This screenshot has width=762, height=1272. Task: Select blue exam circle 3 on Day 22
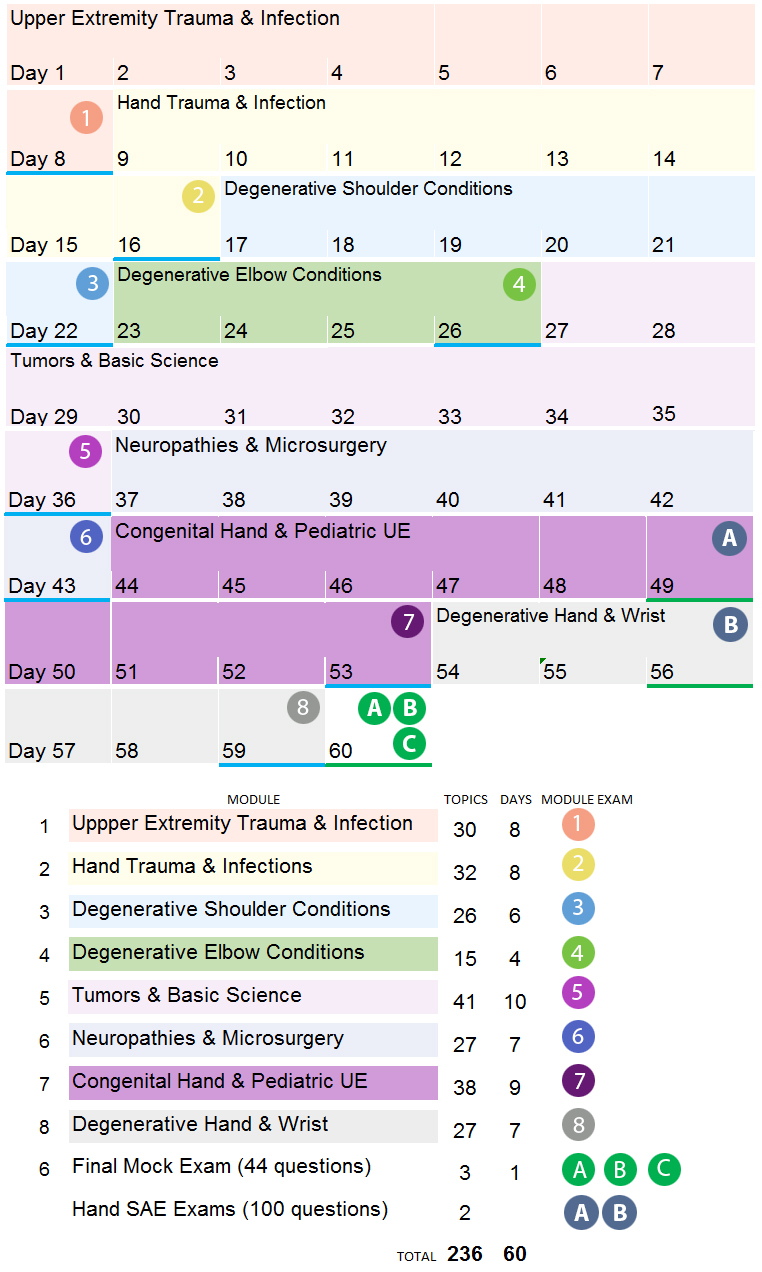pos(93,284)
